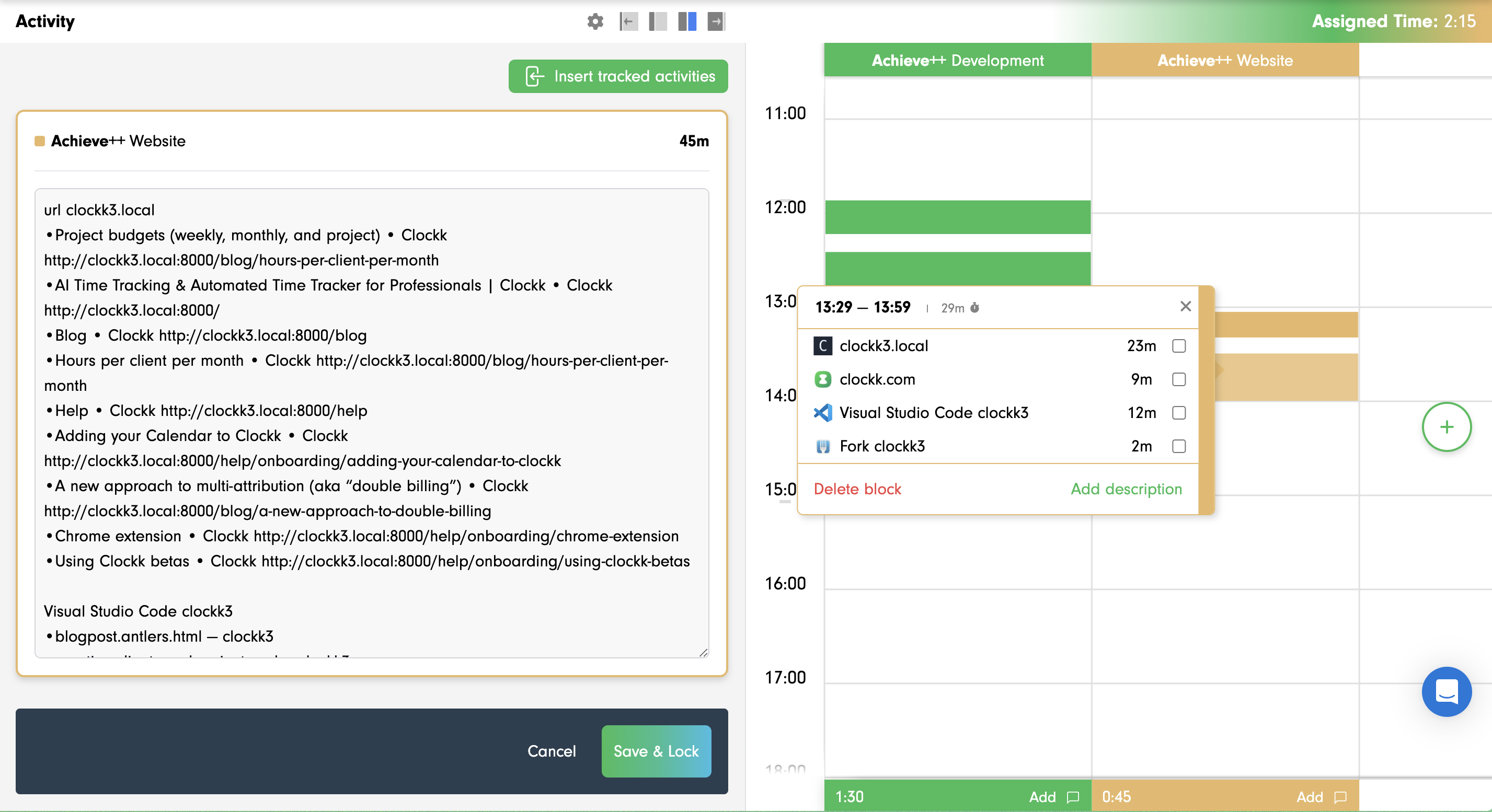
Task: Click the green plus add-project button
Action: (1446, 427)
